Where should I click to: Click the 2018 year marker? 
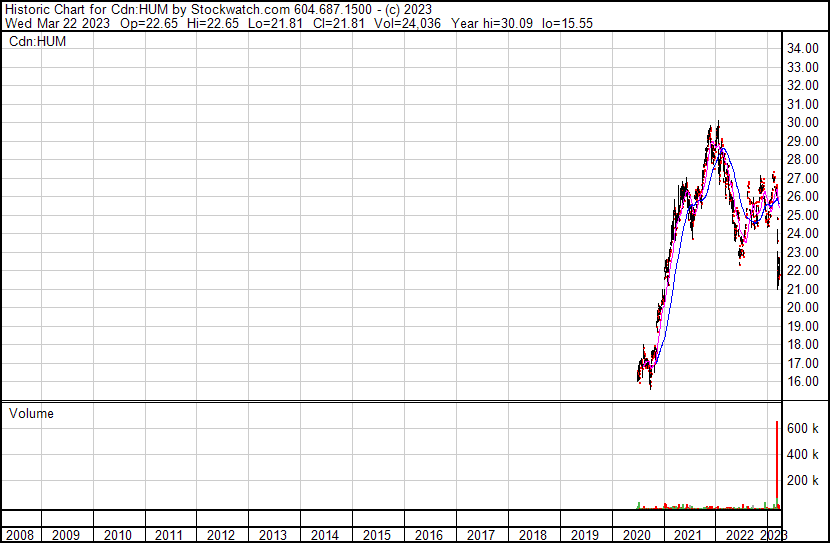(532, 535)
